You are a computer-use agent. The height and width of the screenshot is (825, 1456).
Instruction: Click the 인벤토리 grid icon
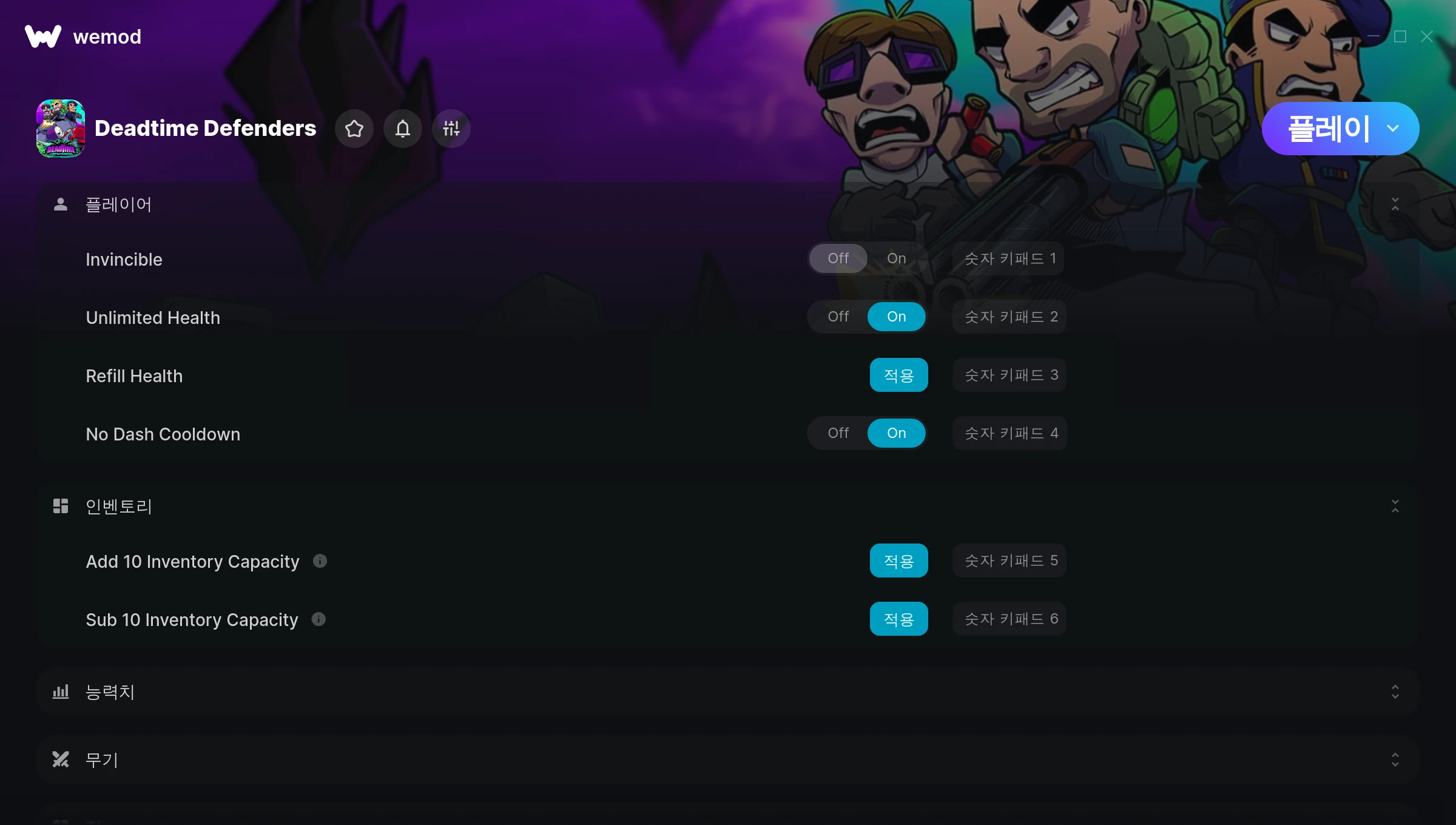click(x=61, y=506)
